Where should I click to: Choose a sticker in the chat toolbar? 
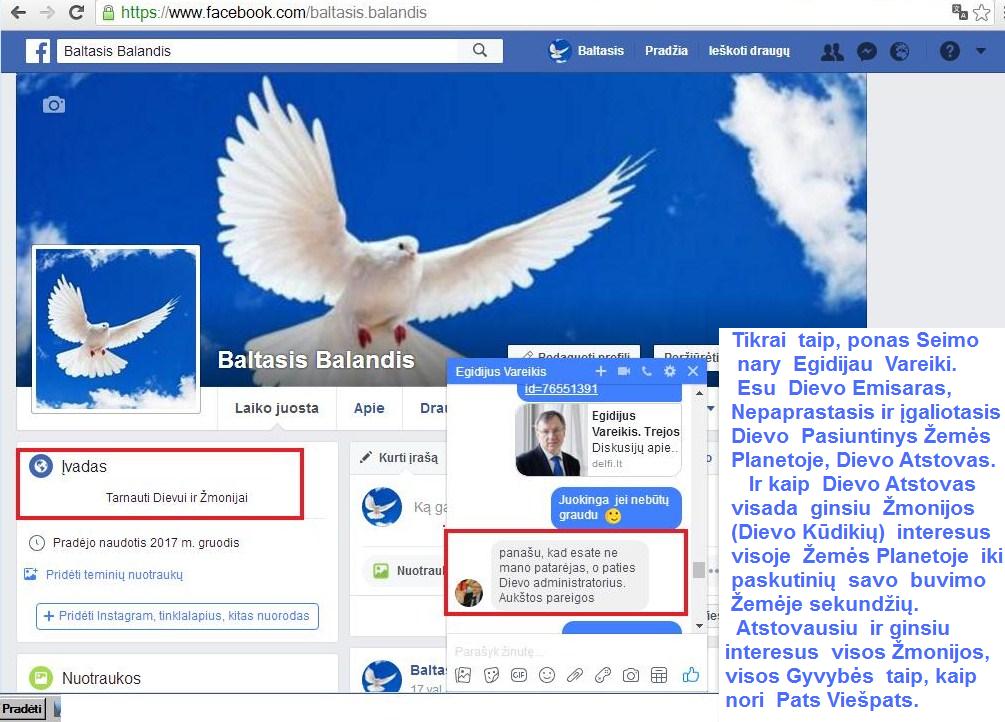492,675
